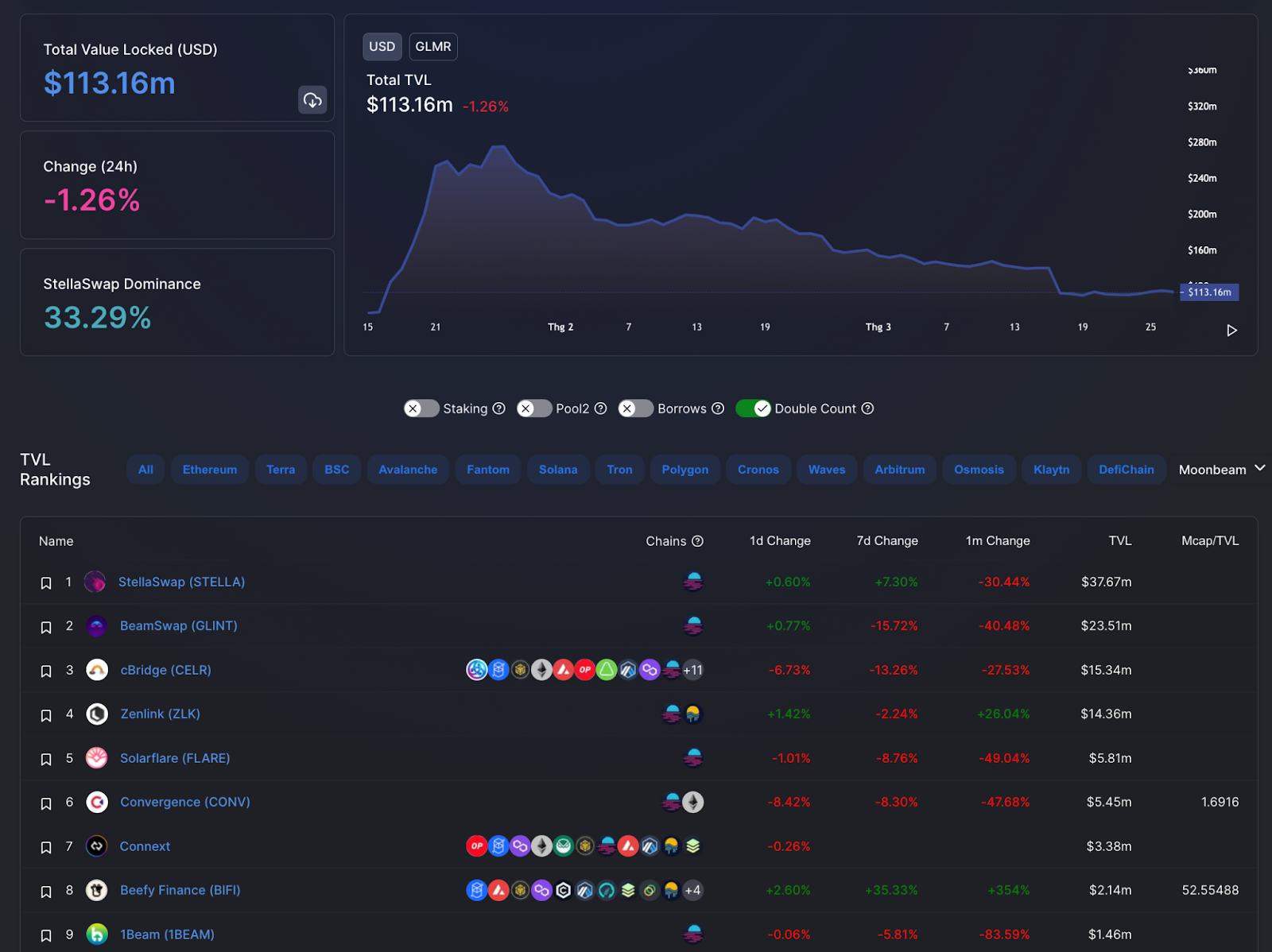This screenshot has width=1272, height=952.
Task: Click the Zenlink logo icon
Action: point(97,714)
